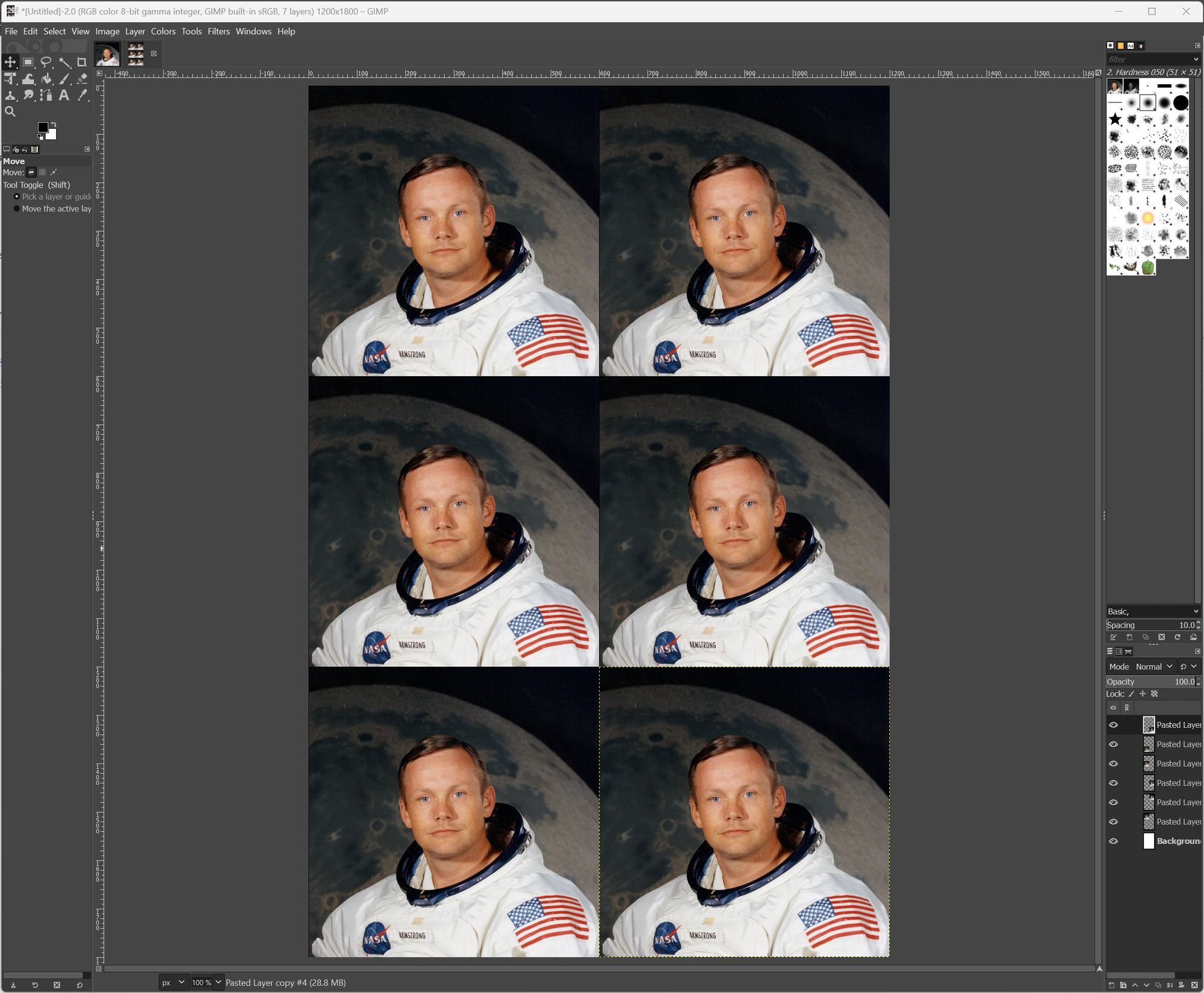Select the Move tool in toolbox
Image resolution: width=1204 pixels, height=993 pixels.
(10, 62)
